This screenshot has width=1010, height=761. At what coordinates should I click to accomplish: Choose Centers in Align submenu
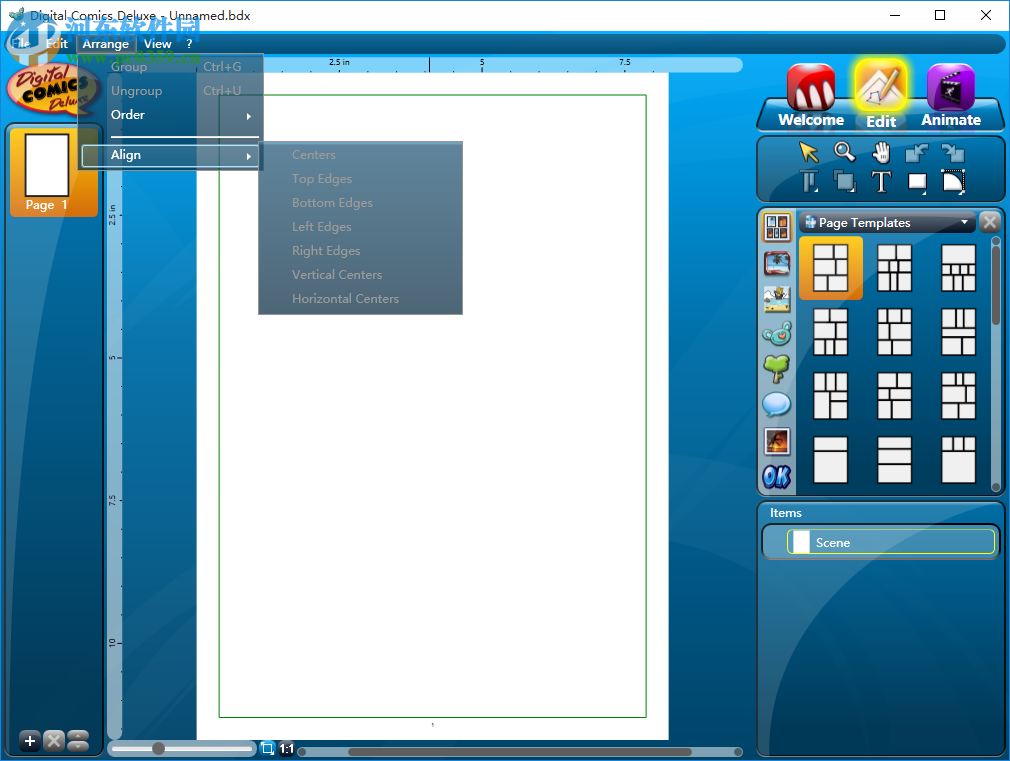tap(360, 155)
